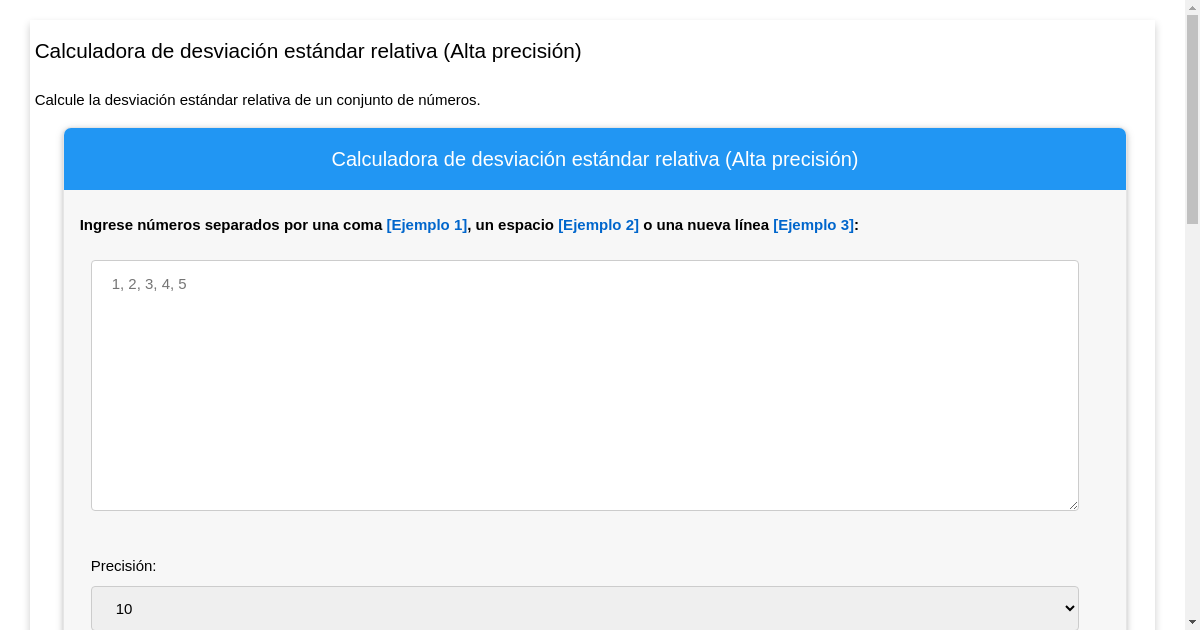Open the Precisión dropdown menu
Screen dimensions: 1200x630
point(584,608)
